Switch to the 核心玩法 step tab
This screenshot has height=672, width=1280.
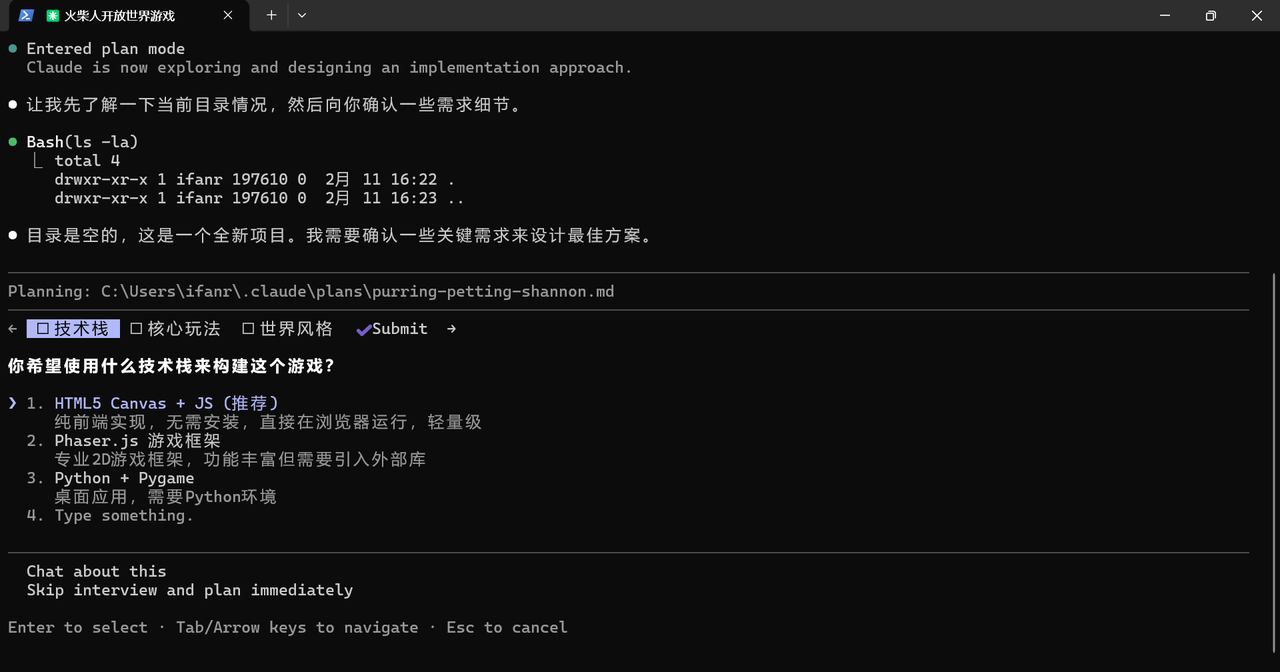pos(183,329)
